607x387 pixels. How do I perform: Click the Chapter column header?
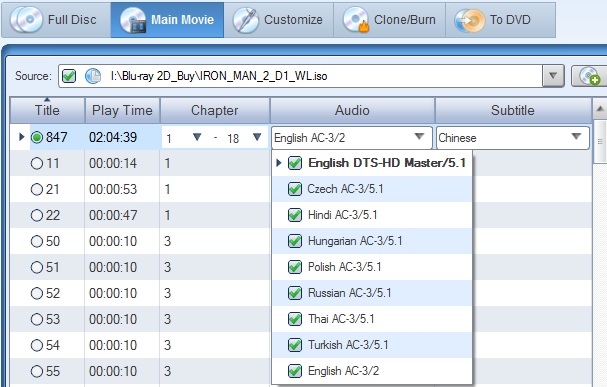click(x=214, y=110)
